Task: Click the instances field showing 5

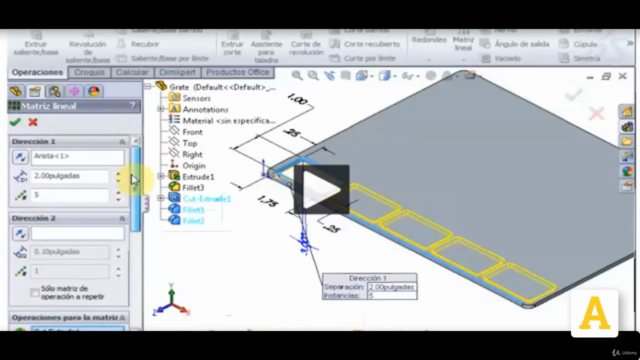Action: pyautogui.click(x=70, y=195)
